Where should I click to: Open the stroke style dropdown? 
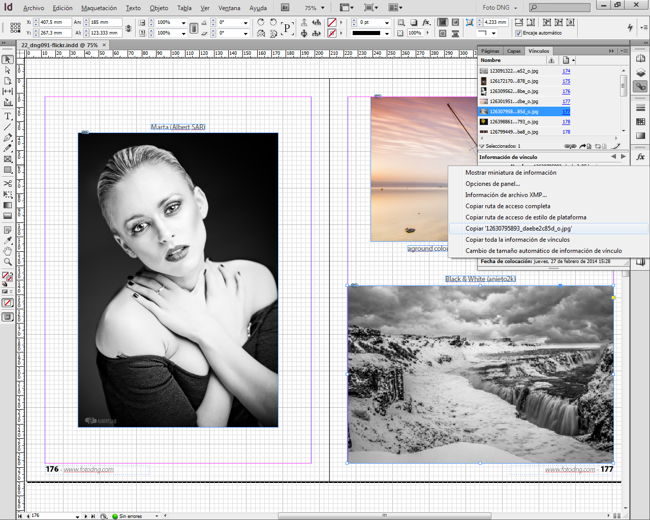tap(387, 33)
